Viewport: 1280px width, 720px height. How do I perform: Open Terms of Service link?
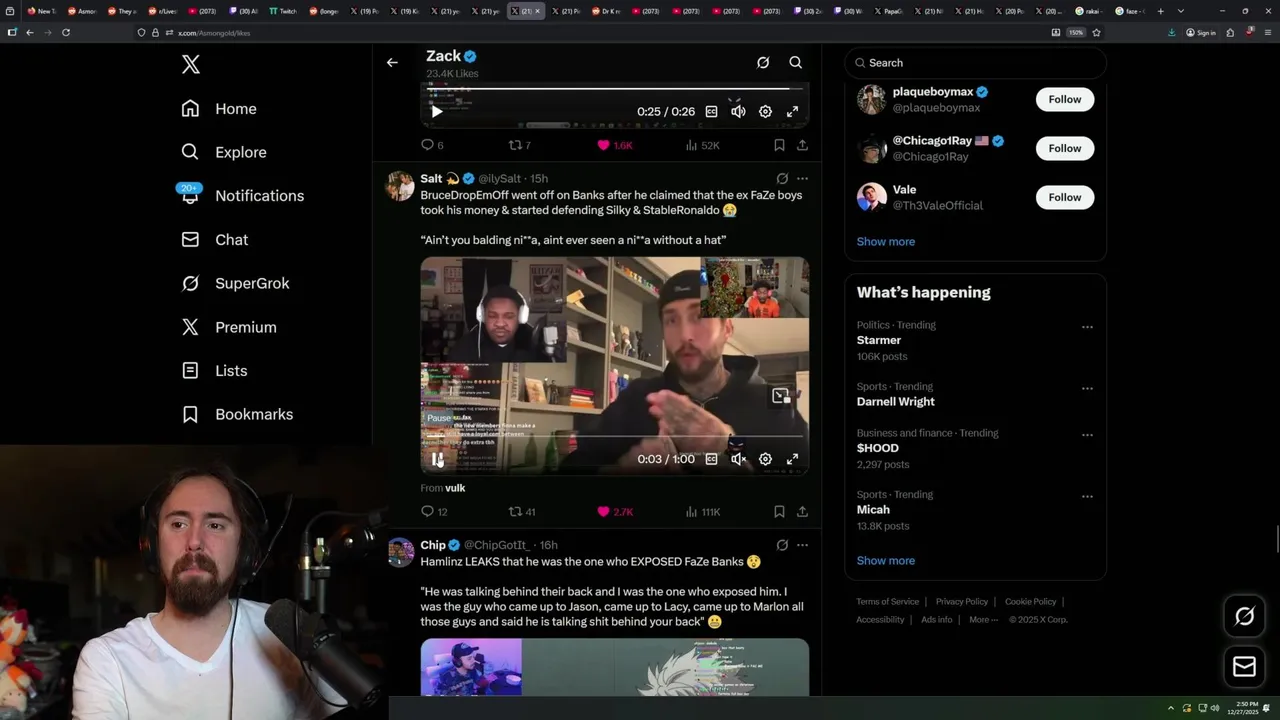coord(887,601)
